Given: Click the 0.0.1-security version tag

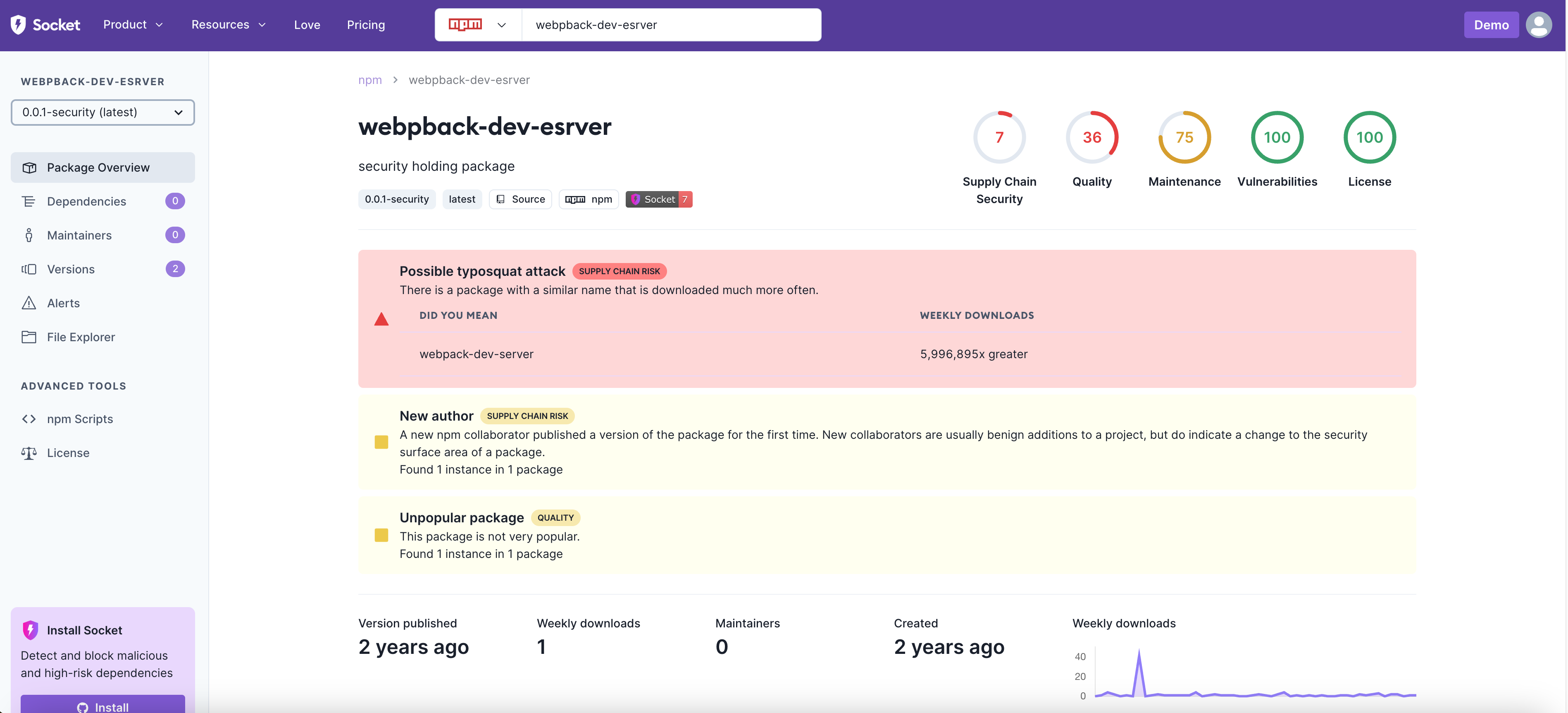Looking at the screenshot, I should [x=397, y=199].
